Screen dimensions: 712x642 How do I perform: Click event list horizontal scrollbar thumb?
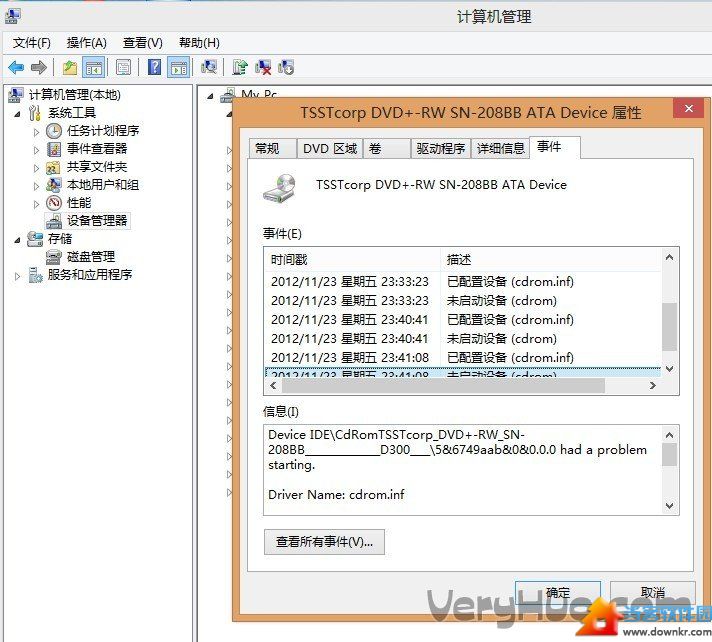[x=443, y=385]
